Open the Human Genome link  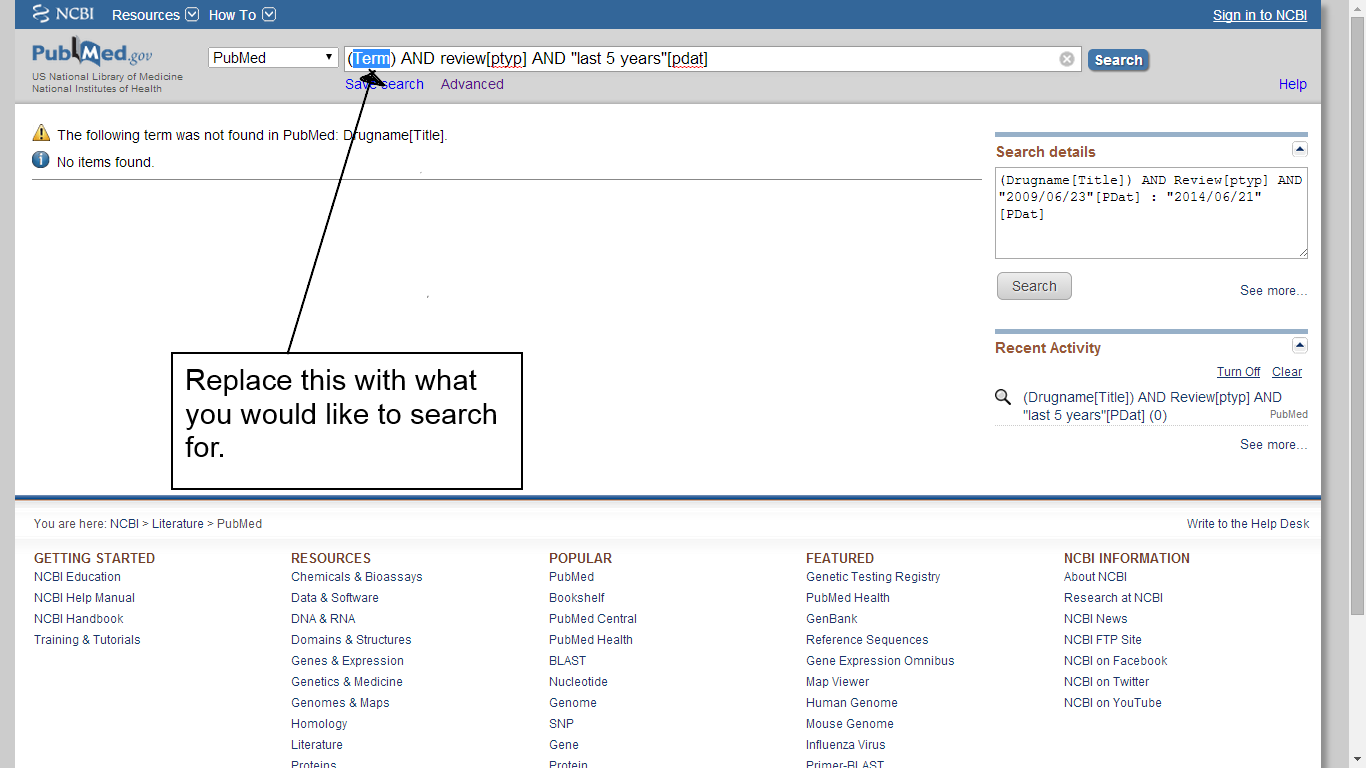tap(852, 703)
